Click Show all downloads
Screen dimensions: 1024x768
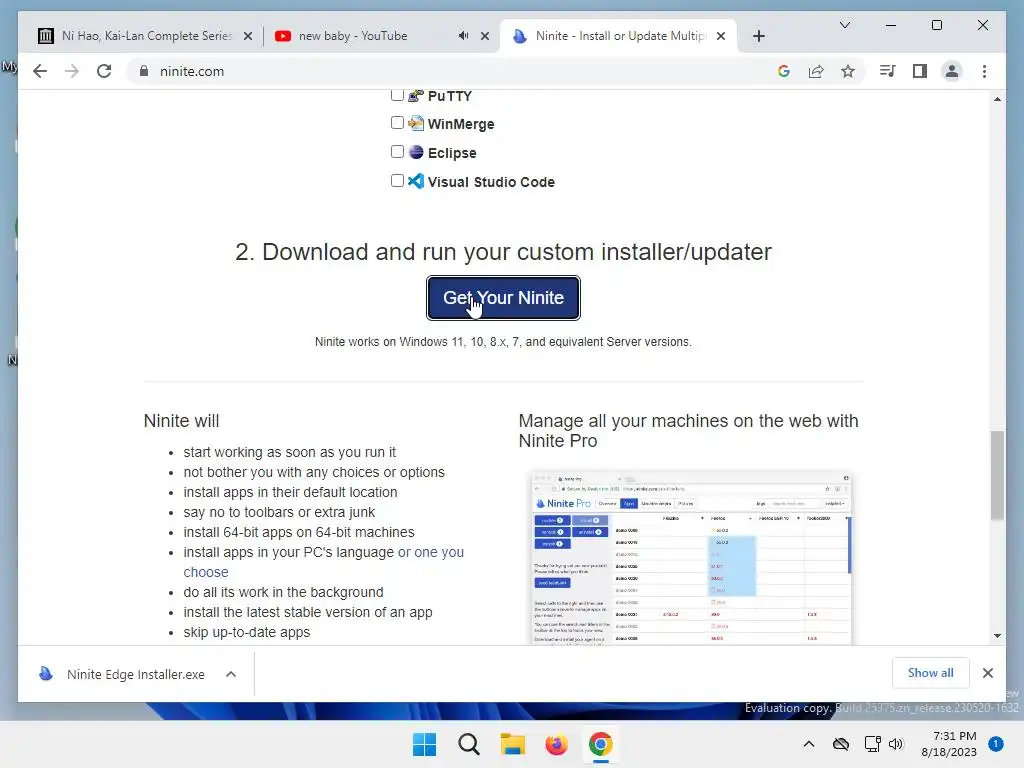coord(930,673)
